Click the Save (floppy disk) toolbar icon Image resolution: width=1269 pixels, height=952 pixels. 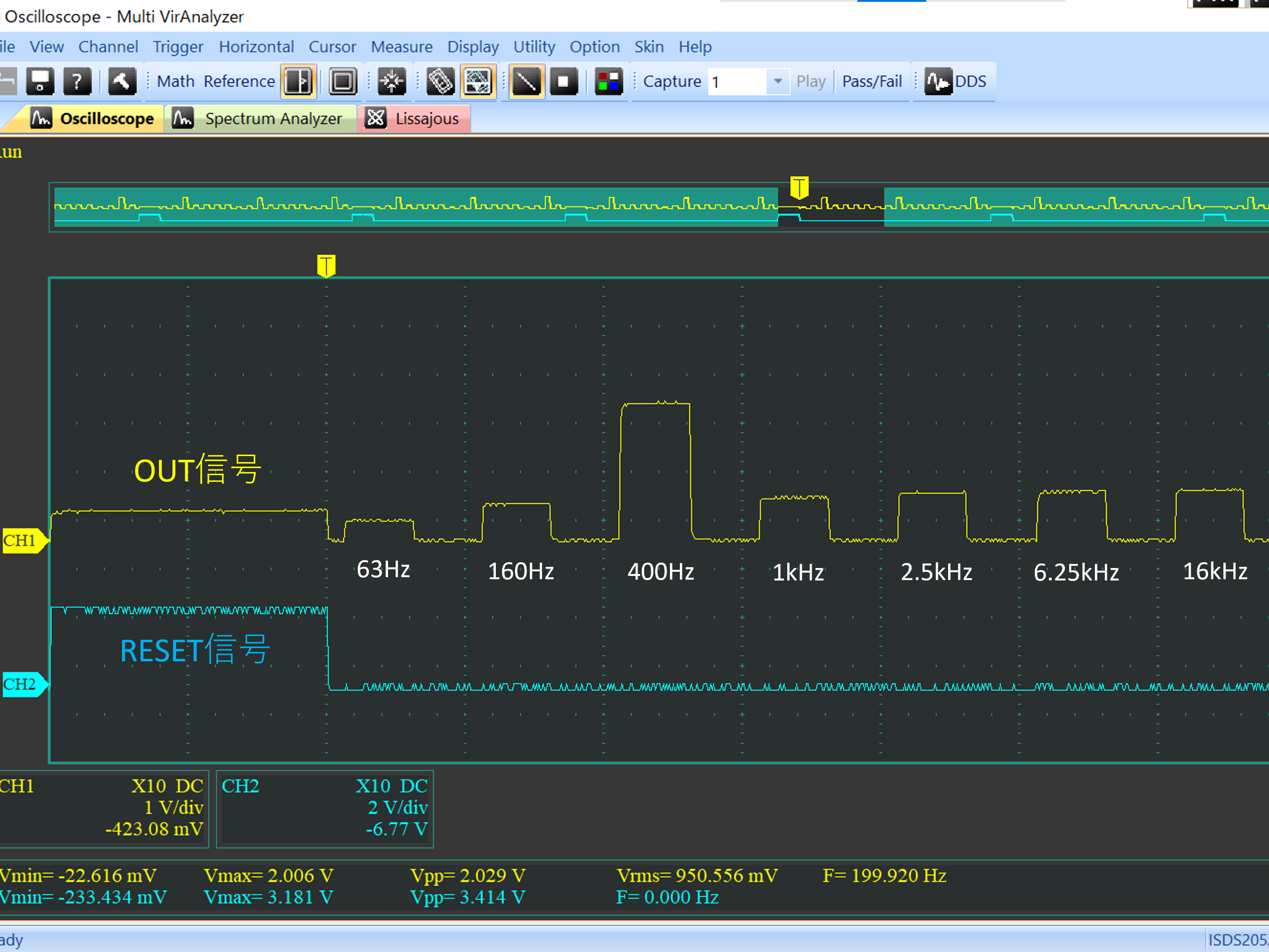(x=39, y=82)
